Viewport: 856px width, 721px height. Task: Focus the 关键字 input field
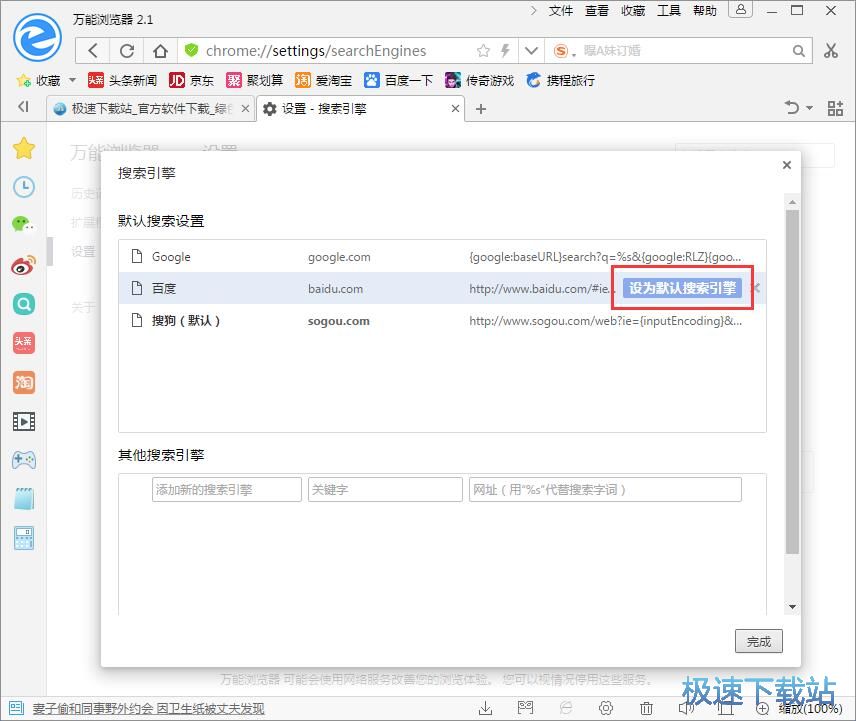(x=385, y=490)
